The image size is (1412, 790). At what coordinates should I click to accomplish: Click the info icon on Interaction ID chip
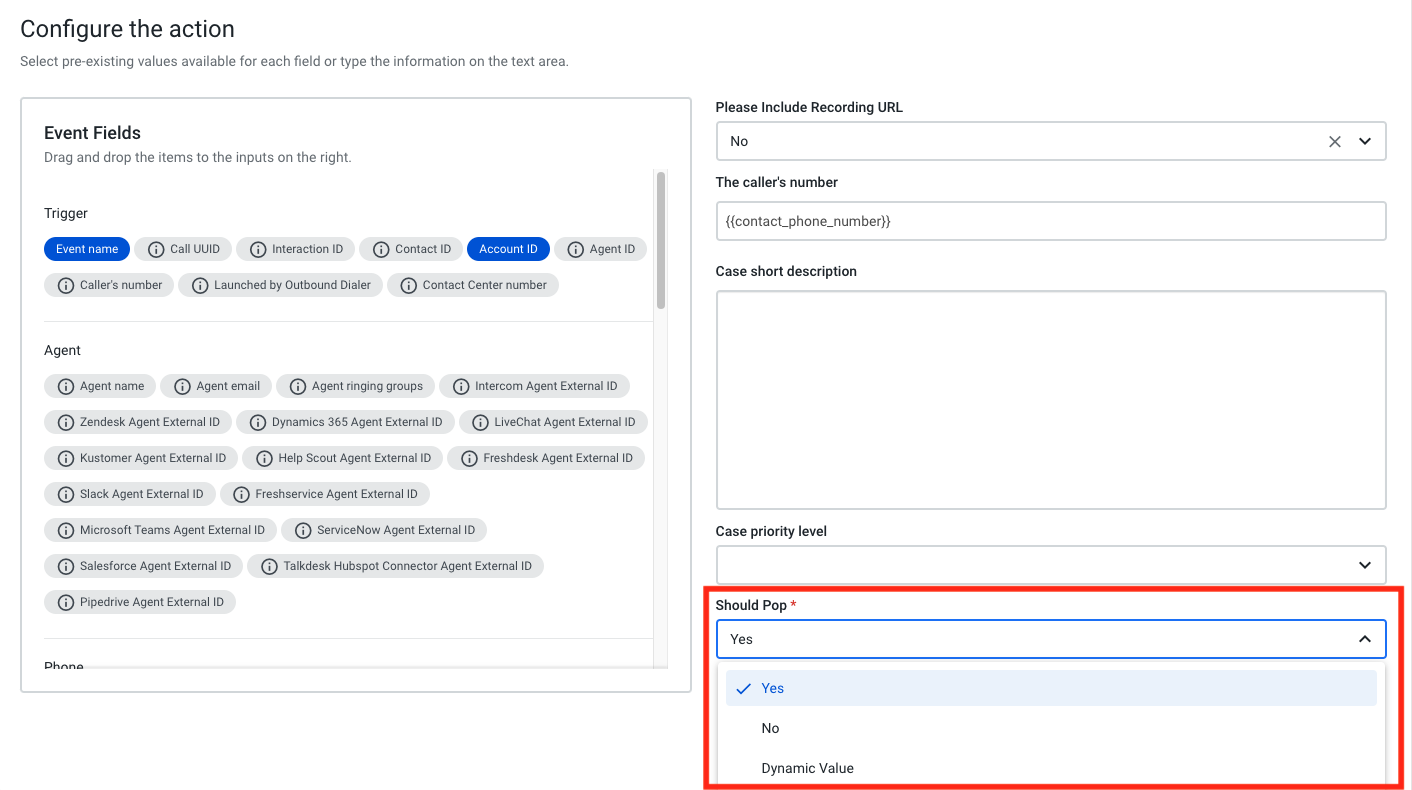tap(258, 249)
